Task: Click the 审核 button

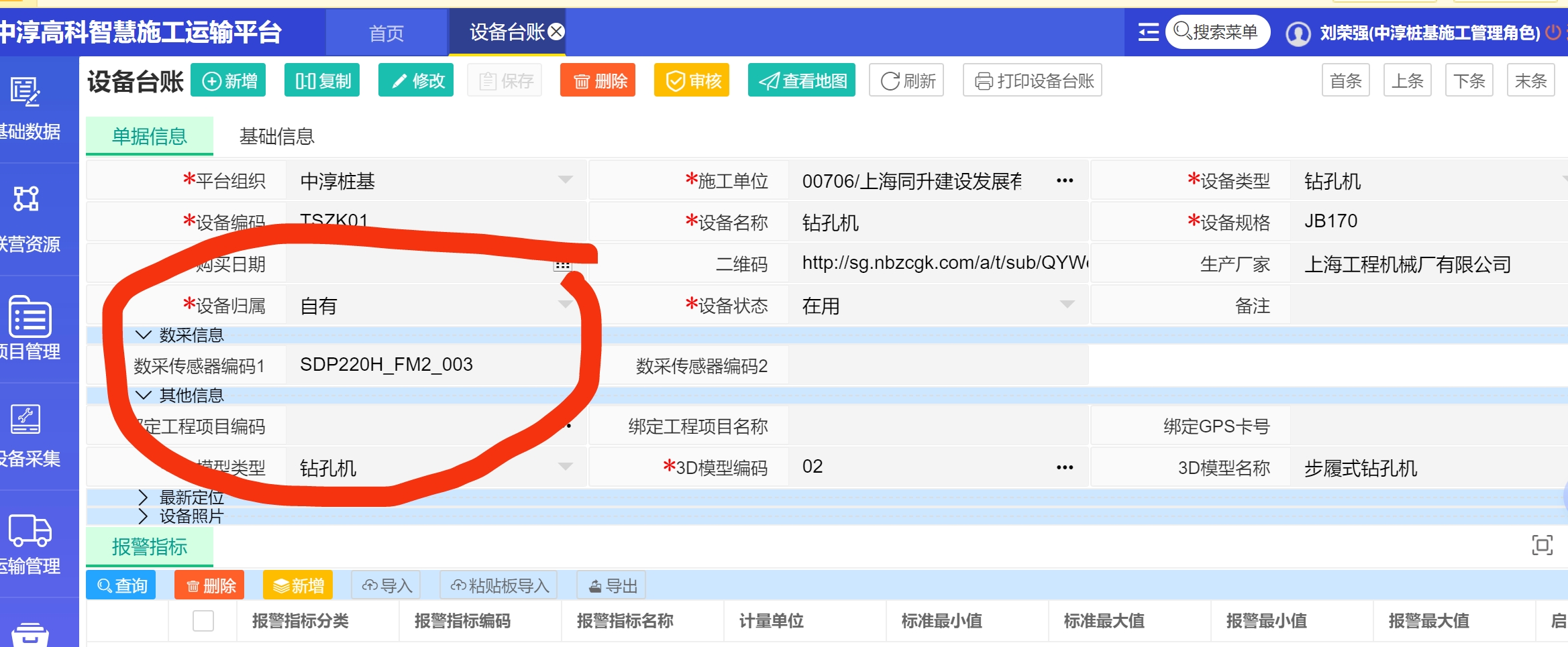Action: tap(692, 80)
